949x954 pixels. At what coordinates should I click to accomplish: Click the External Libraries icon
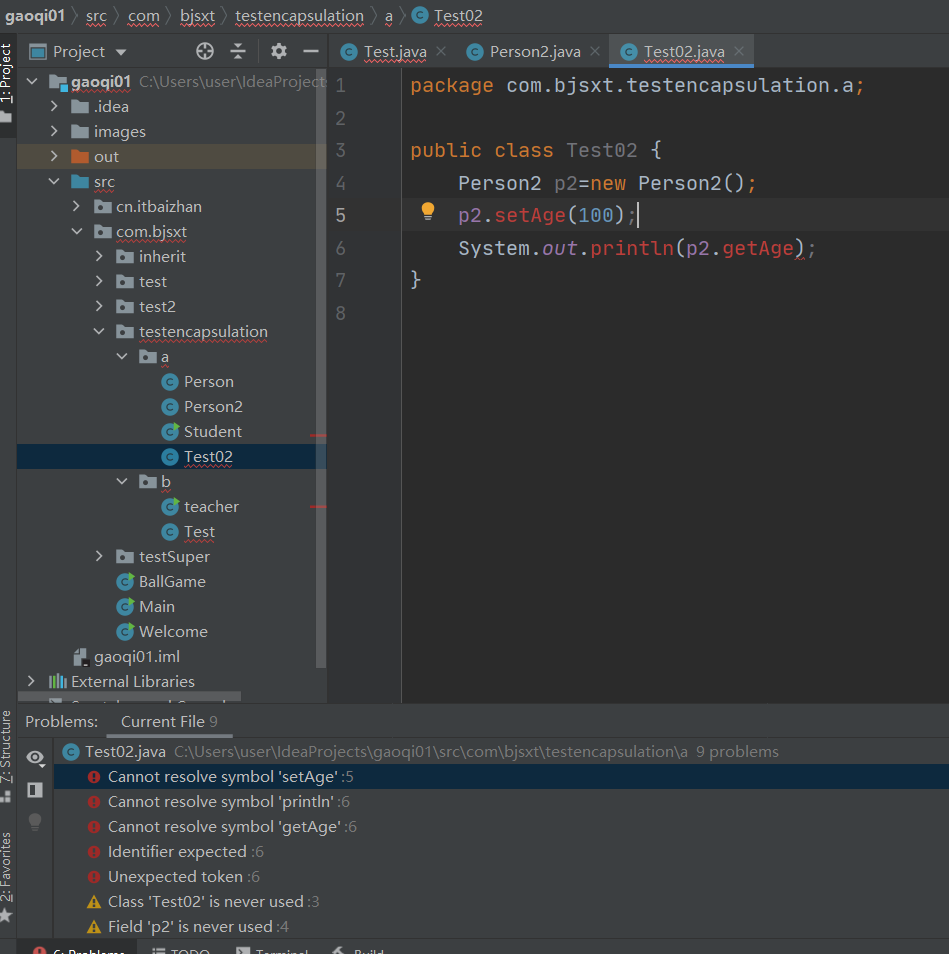58,681
